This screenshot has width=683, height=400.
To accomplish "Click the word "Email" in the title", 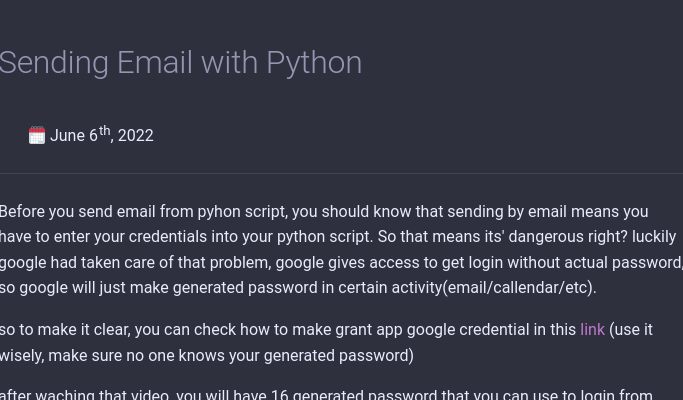I will point(155,63).
